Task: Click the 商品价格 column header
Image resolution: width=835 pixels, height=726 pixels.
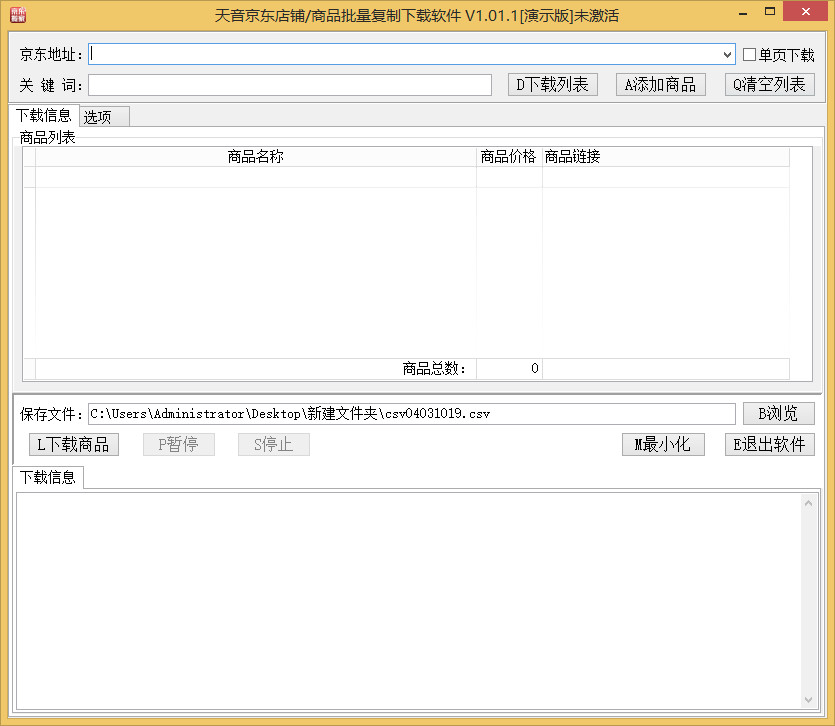Action: [x=509, y=157]
